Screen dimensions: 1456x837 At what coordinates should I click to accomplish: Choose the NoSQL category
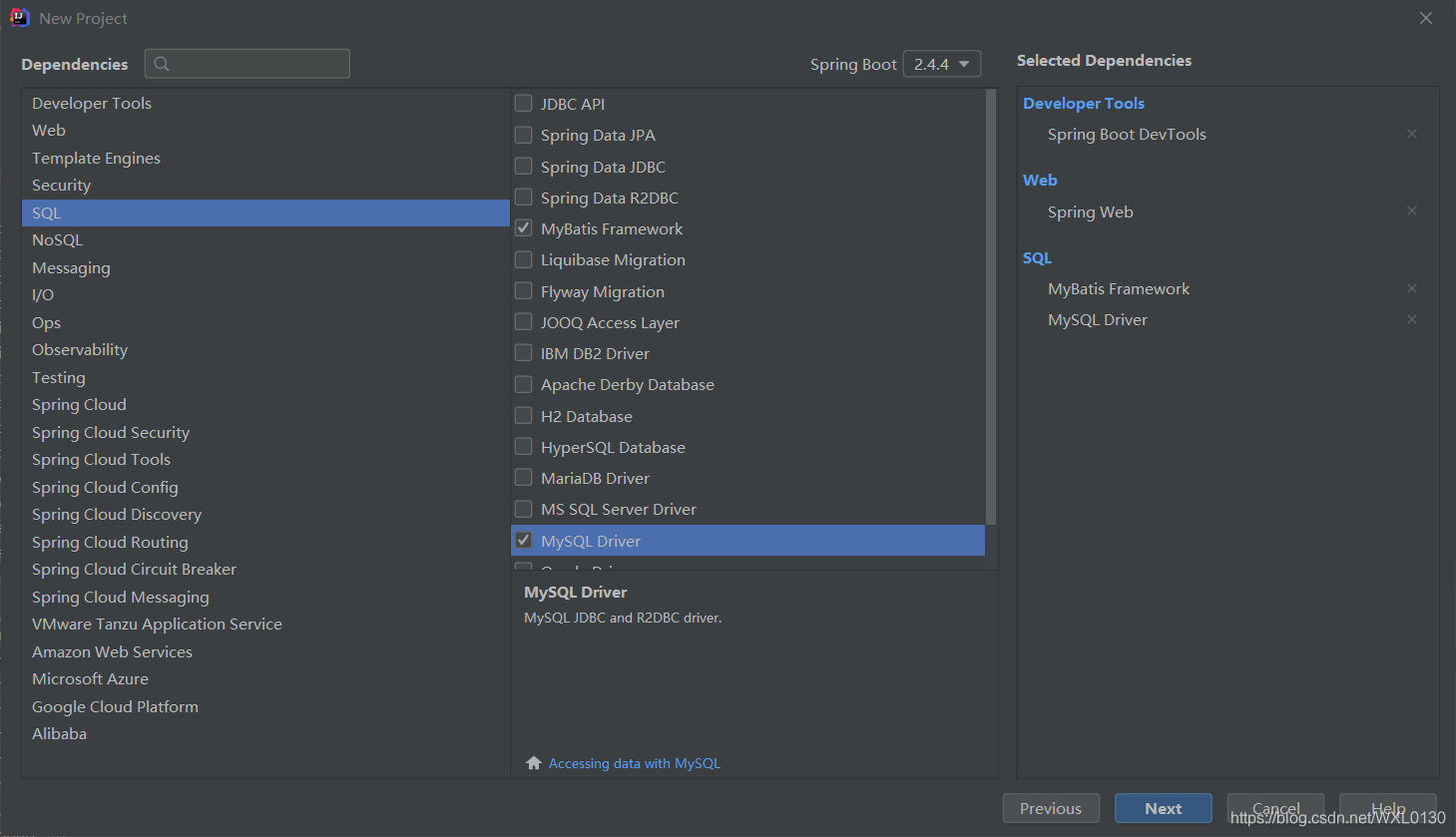[265, 239]
